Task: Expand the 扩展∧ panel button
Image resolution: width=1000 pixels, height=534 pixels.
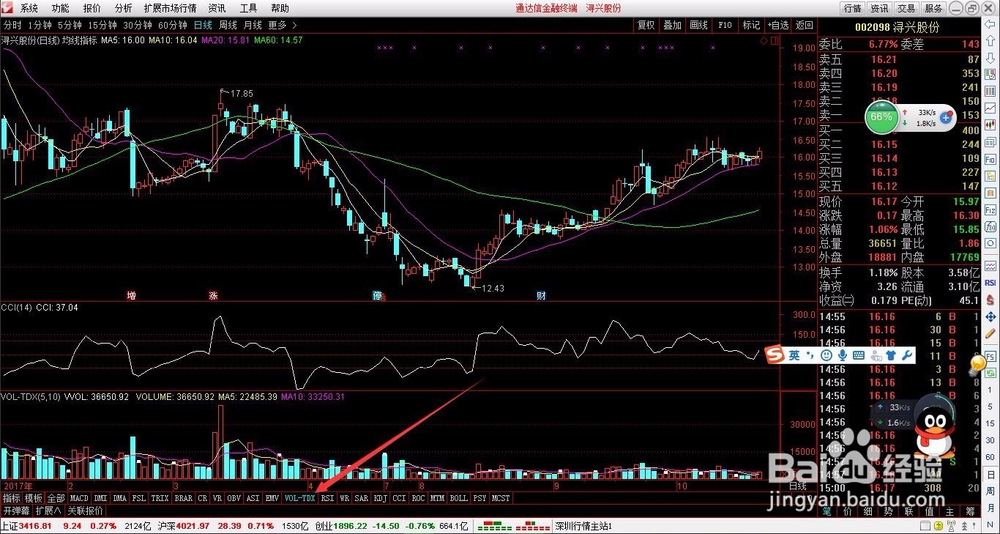Action: coord(48,511)
